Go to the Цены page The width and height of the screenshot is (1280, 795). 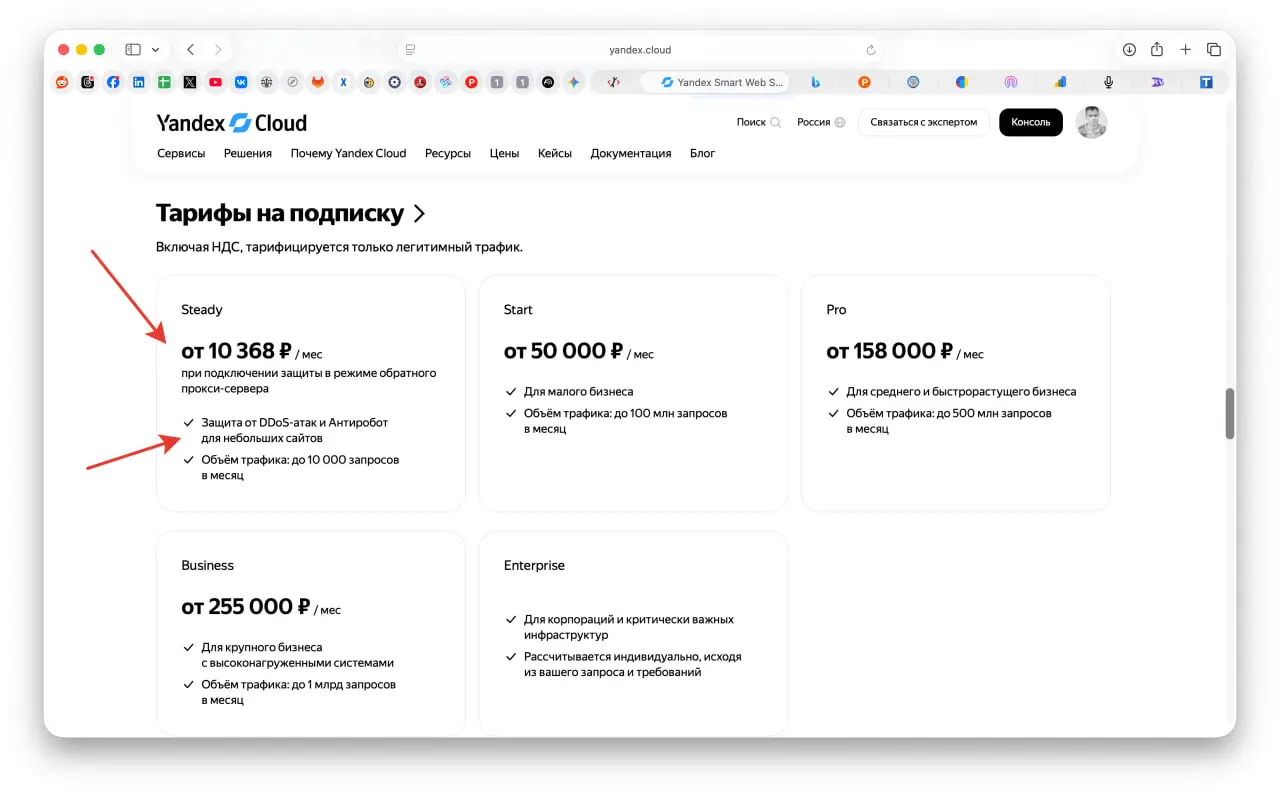504,153
